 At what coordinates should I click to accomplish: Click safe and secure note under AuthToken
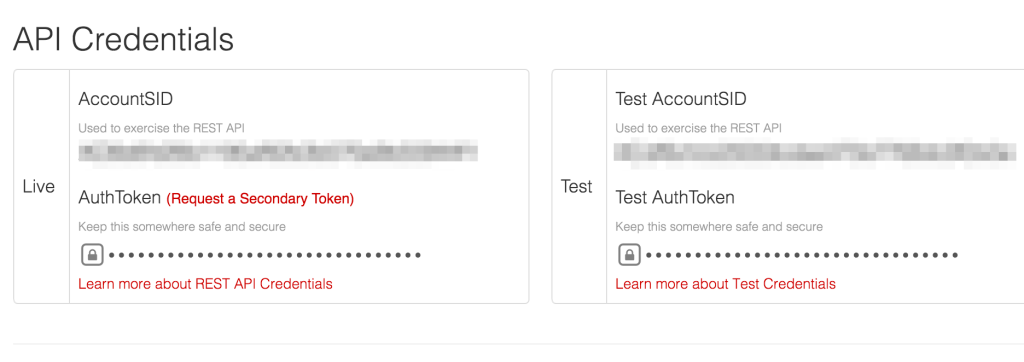pos(182,227)
